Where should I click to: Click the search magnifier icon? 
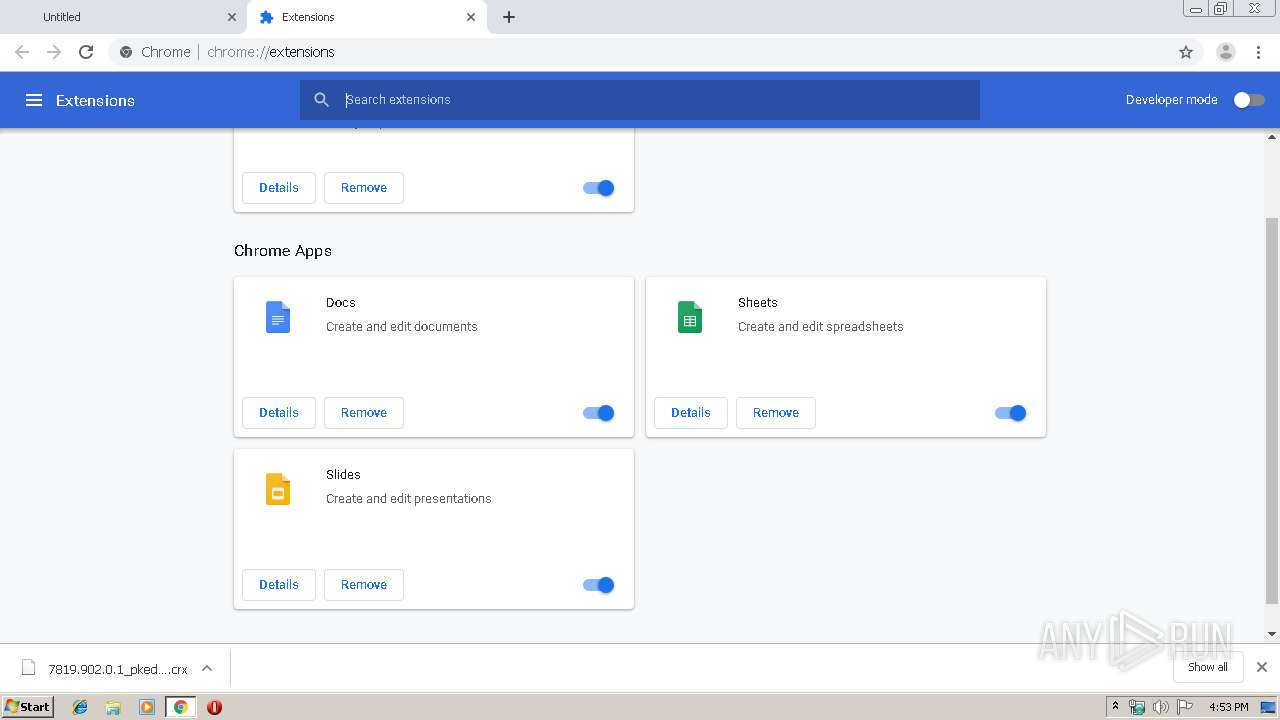pyautogui.click(x=321, y=100)
